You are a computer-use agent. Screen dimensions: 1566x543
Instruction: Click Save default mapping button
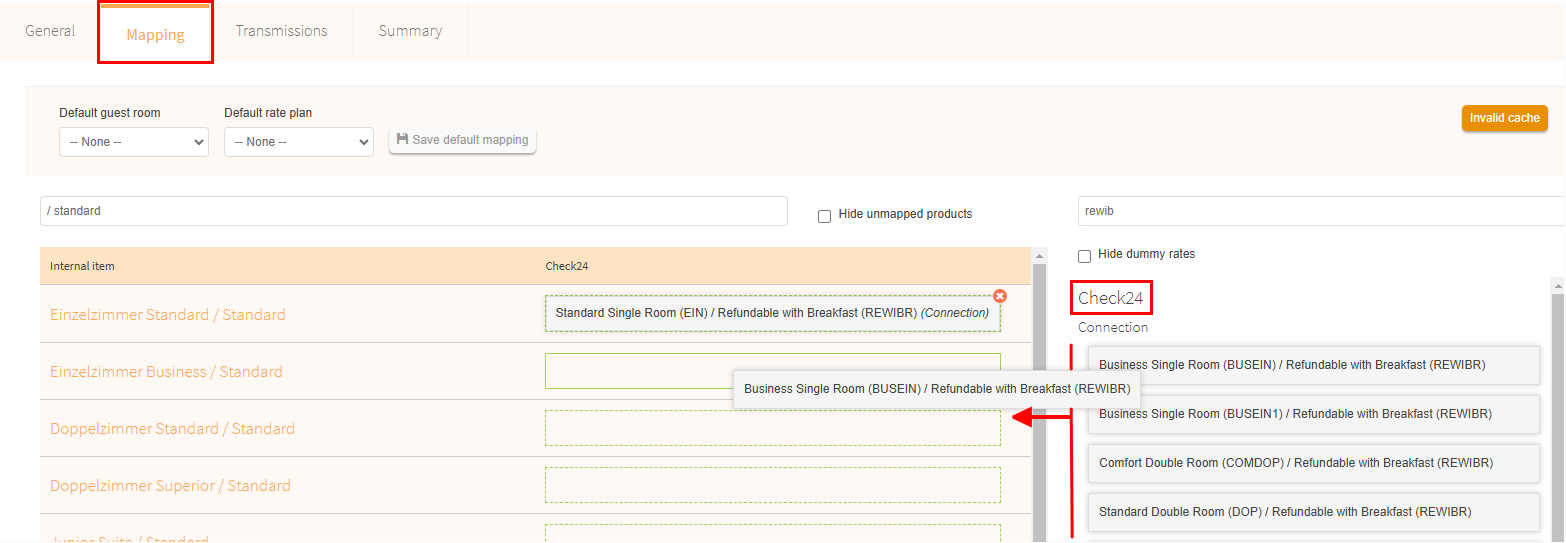pyautogui.click(x=462, y=140)
